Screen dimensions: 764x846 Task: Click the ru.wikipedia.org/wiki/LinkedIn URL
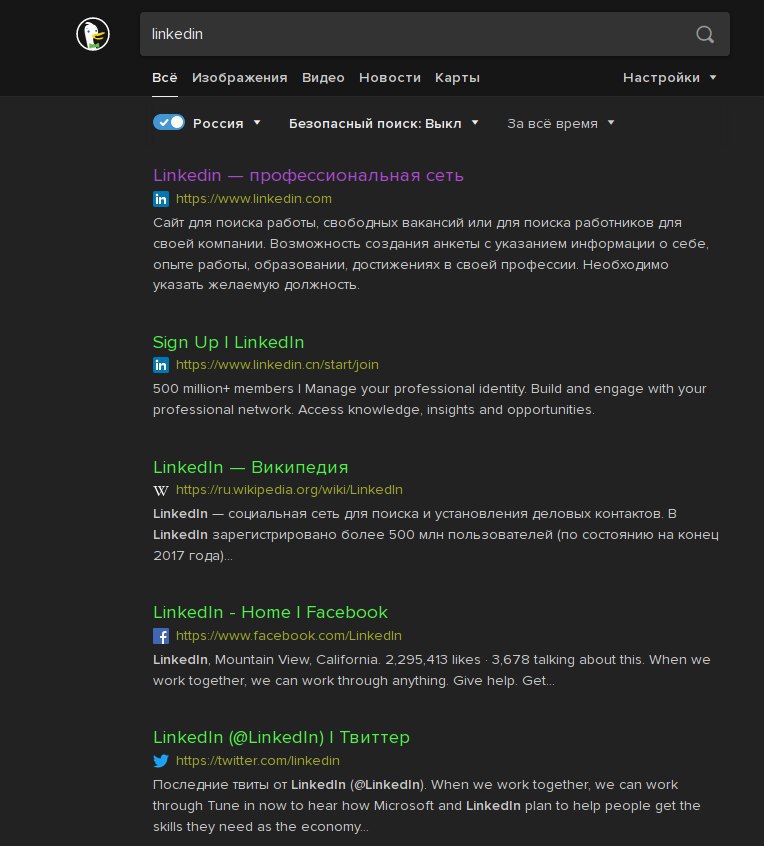289,490
